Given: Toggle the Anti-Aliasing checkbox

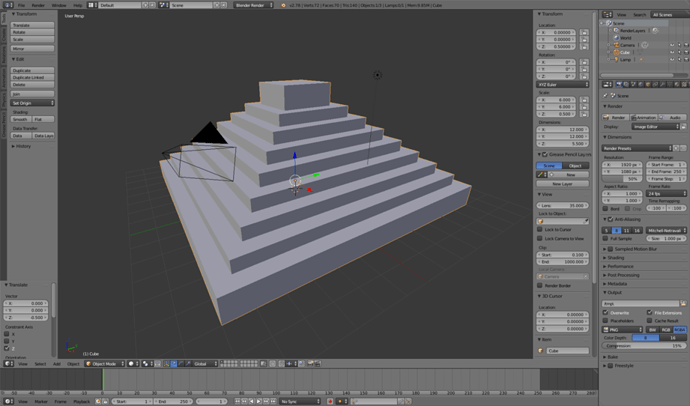Looking at the screenshot, I should [x=610, y=219].
